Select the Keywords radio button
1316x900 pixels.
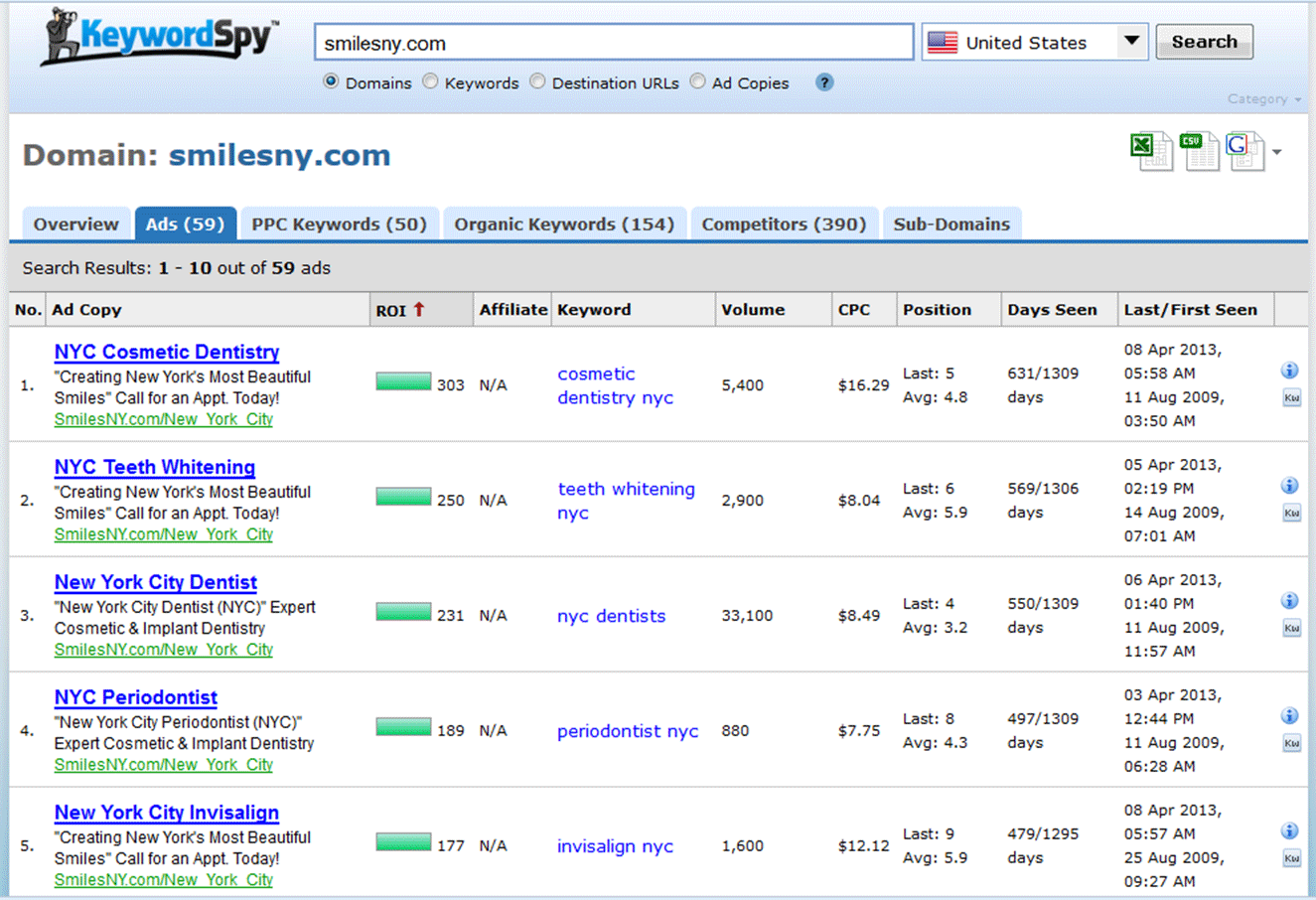tap(430, 82)
